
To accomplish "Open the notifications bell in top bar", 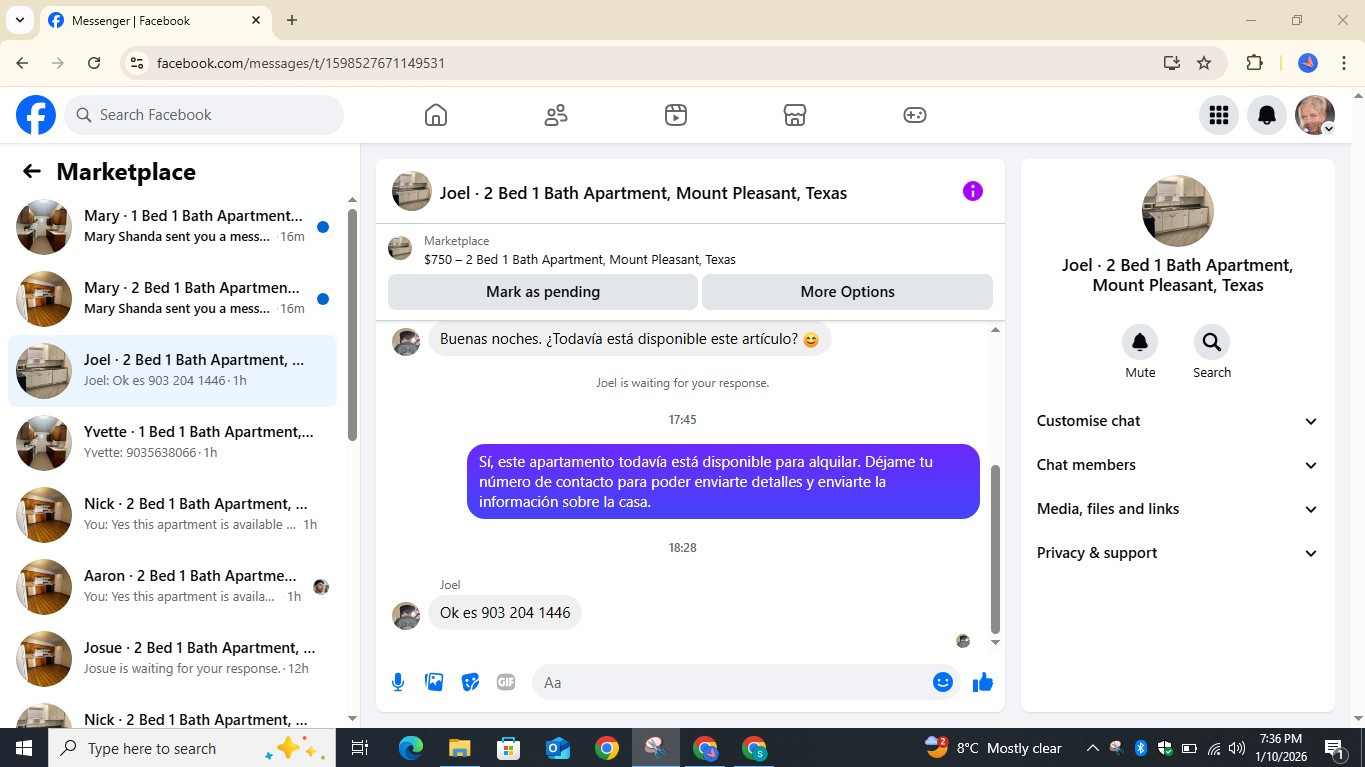I will tap(1267, 115).
